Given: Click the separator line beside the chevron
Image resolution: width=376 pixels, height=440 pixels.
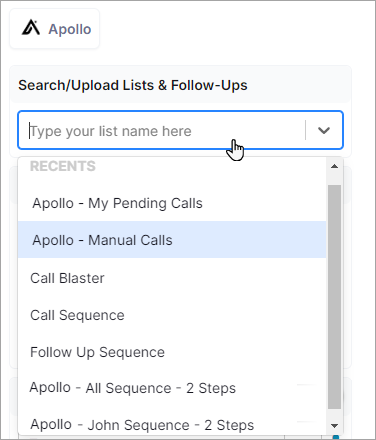Looking at the screenshot, I should 305,130.
